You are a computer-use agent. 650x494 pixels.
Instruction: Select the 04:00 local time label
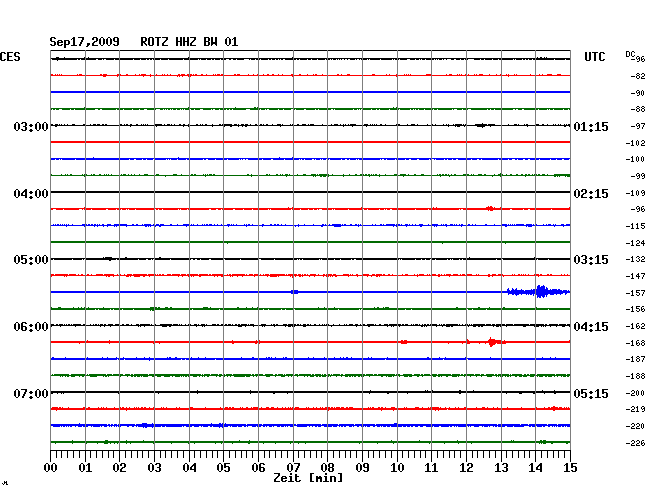tap(31, 194)
